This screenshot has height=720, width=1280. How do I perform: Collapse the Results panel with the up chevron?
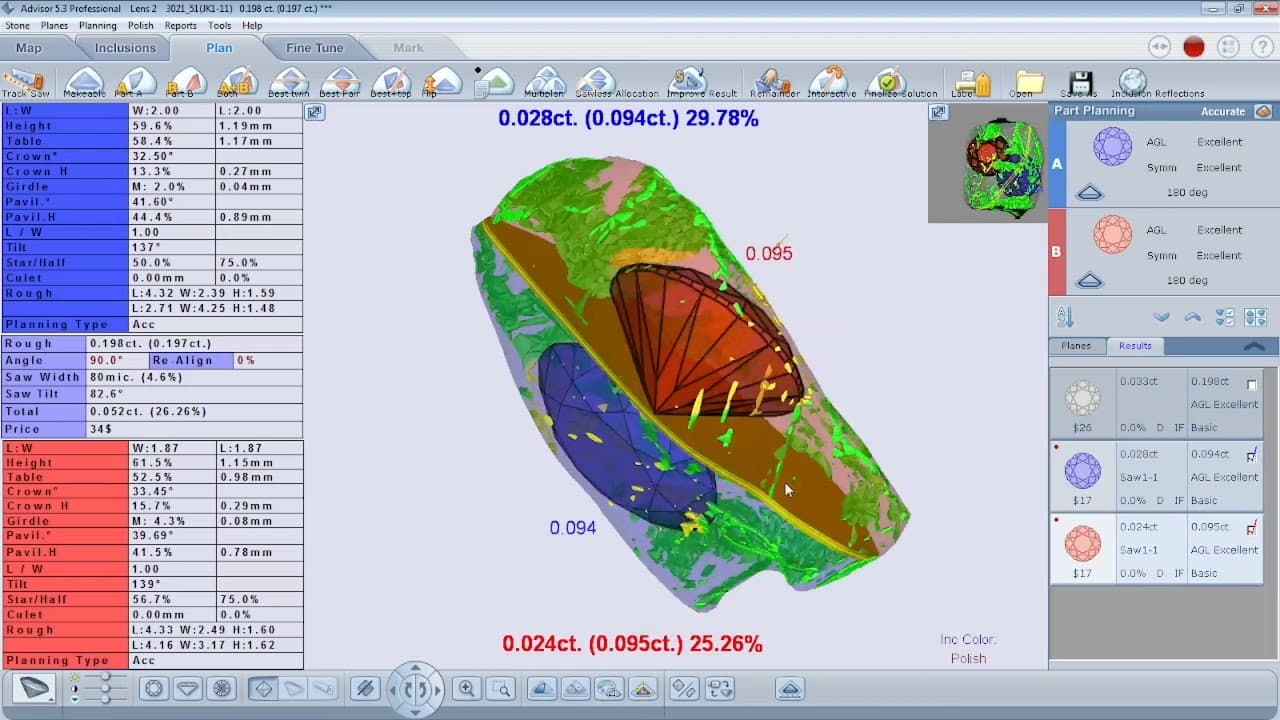1254,346
